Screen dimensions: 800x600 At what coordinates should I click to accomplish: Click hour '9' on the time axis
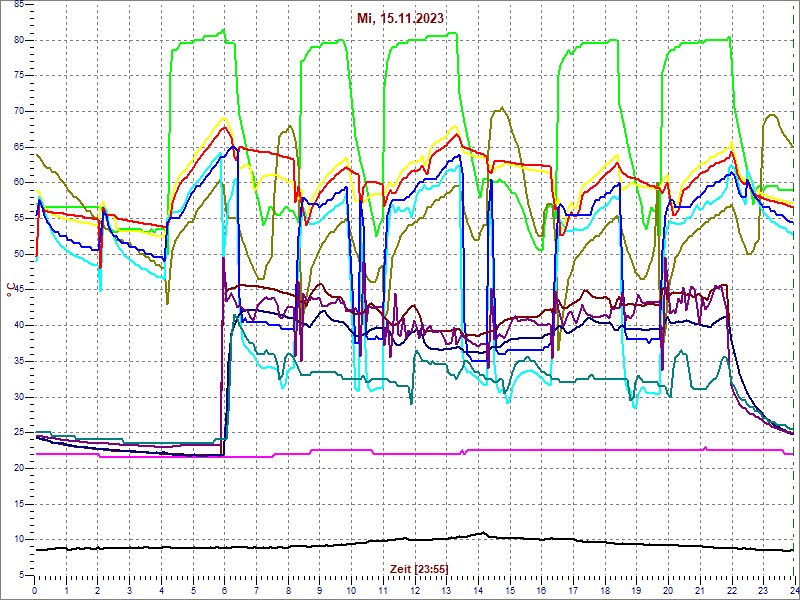319,589
